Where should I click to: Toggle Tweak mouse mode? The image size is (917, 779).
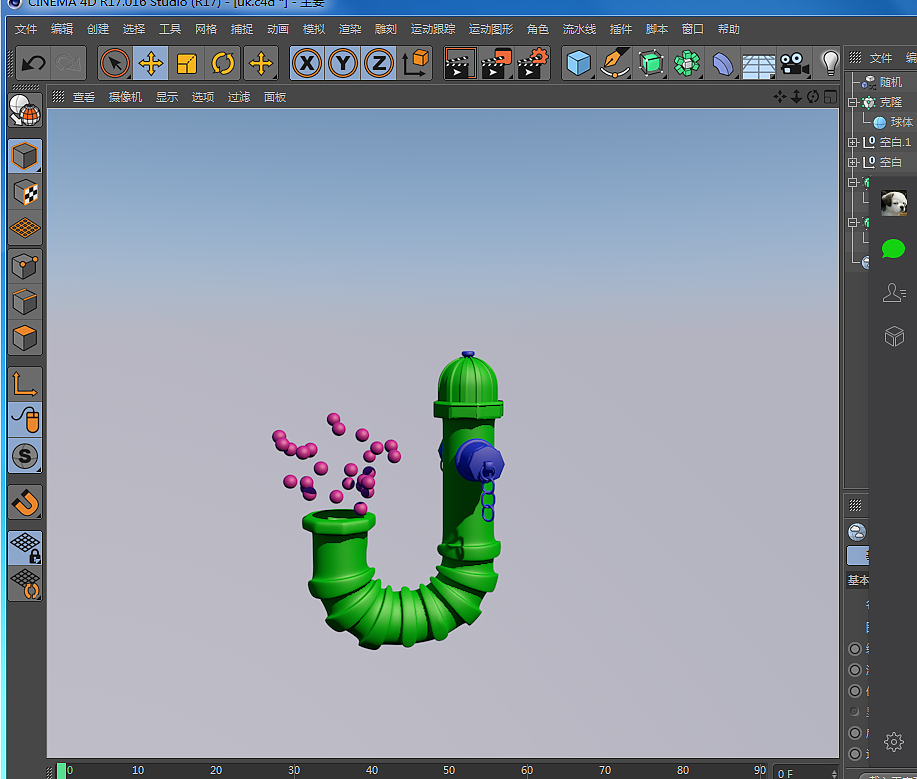tap(25, 420)
